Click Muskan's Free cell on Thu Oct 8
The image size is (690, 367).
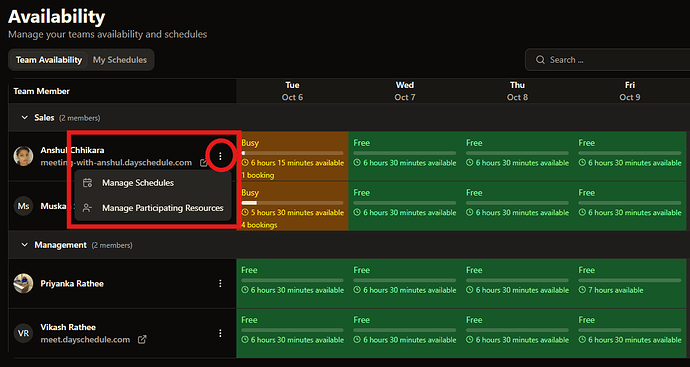point(518,206)
